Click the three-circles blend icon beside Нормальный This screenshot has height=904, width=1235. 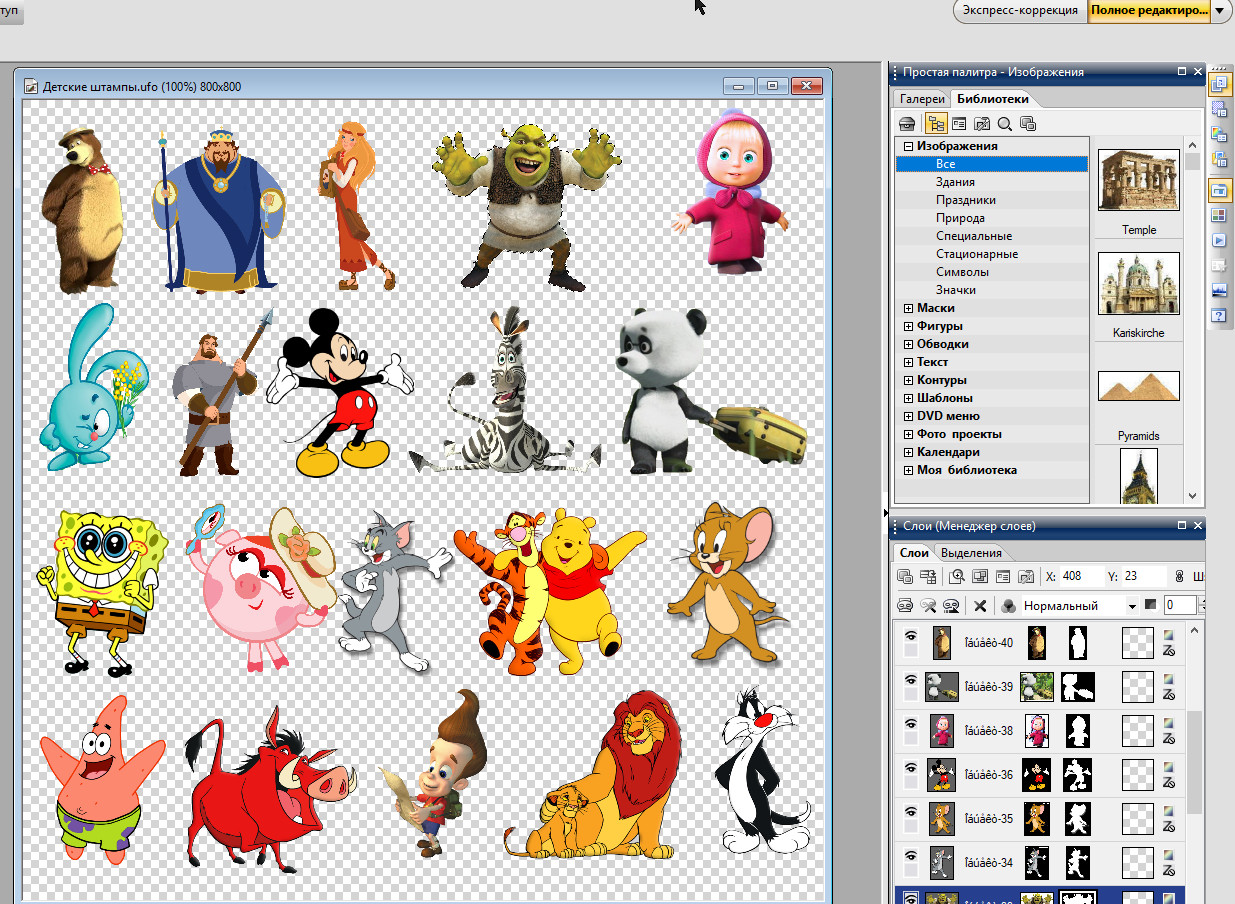click(1008, 605)
